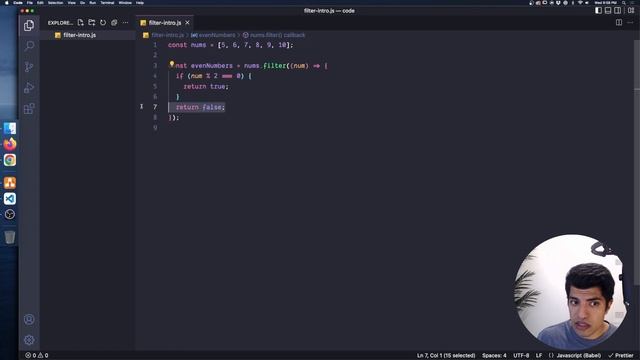
Task: Open the Edit menu
Action: [40, 2]
